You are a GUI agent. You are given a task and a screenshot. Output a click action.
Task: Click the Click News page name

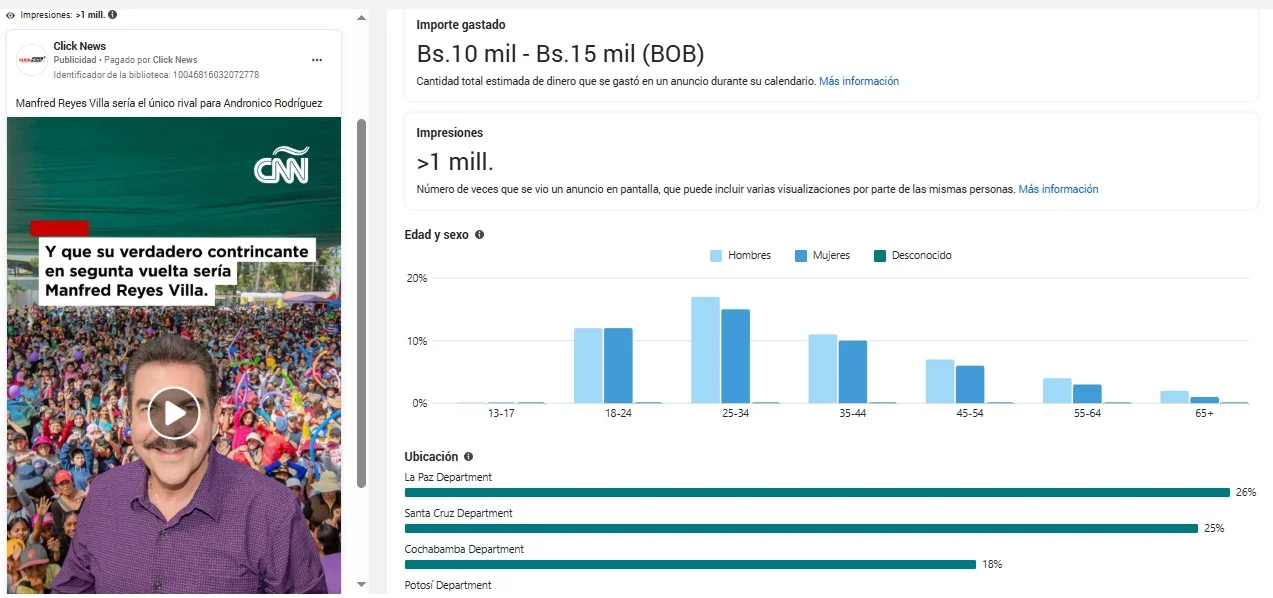click(79, 46)
